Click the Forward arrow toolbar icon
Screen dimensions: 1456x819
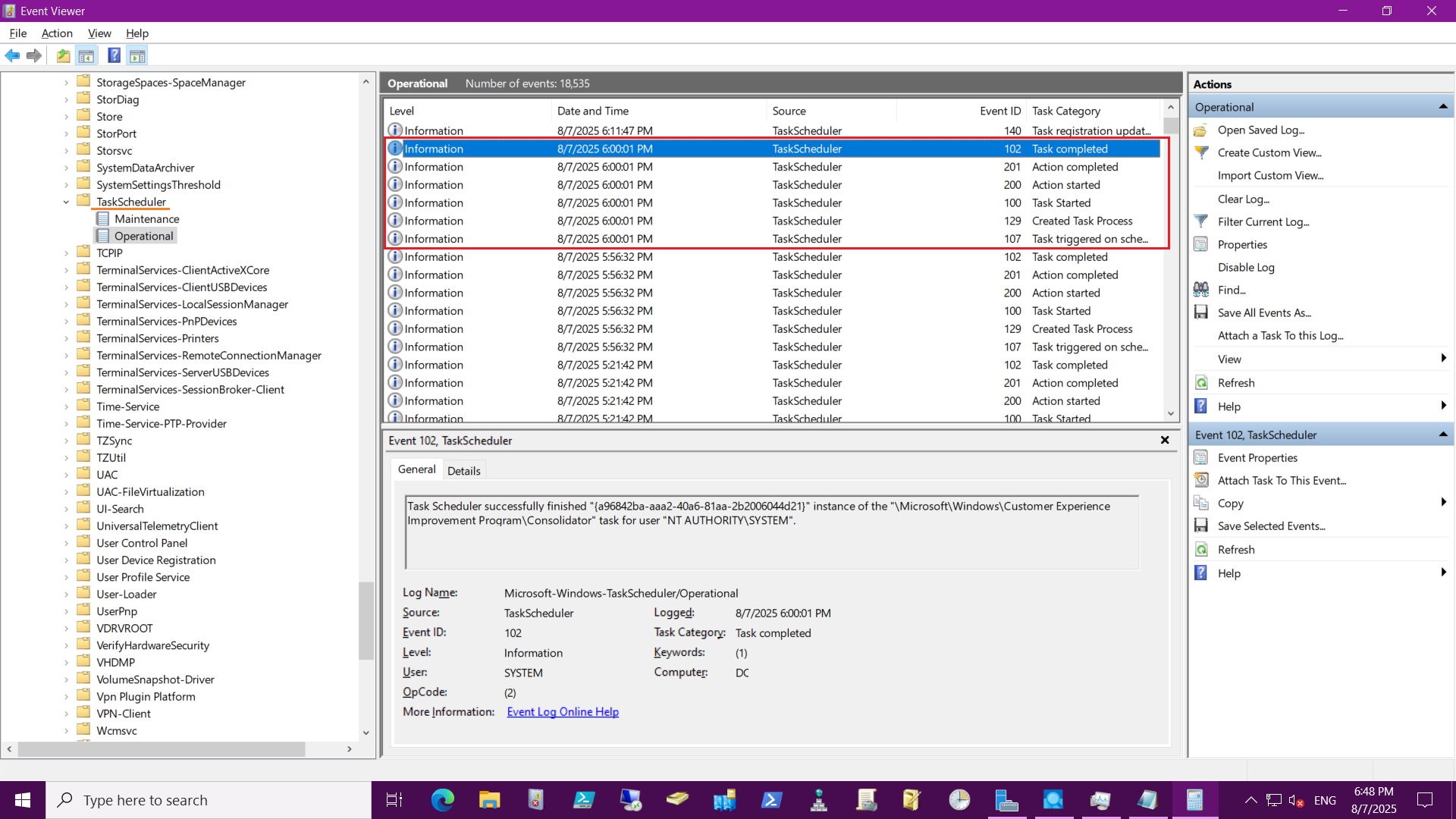(34, 55)
